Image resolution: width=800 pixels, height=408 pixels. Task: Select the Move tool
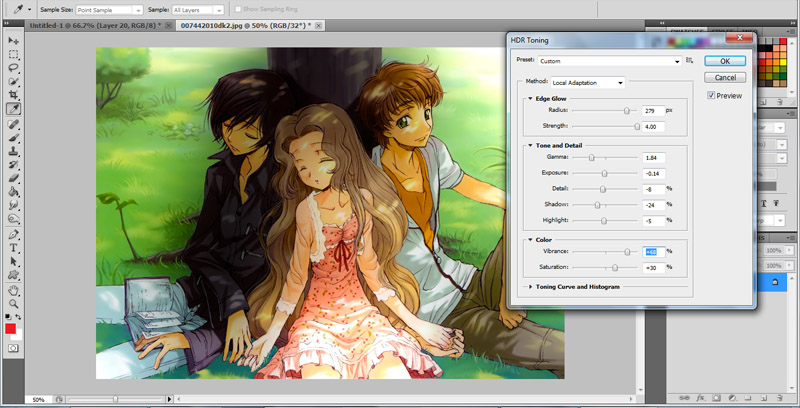tap(14, 39)
